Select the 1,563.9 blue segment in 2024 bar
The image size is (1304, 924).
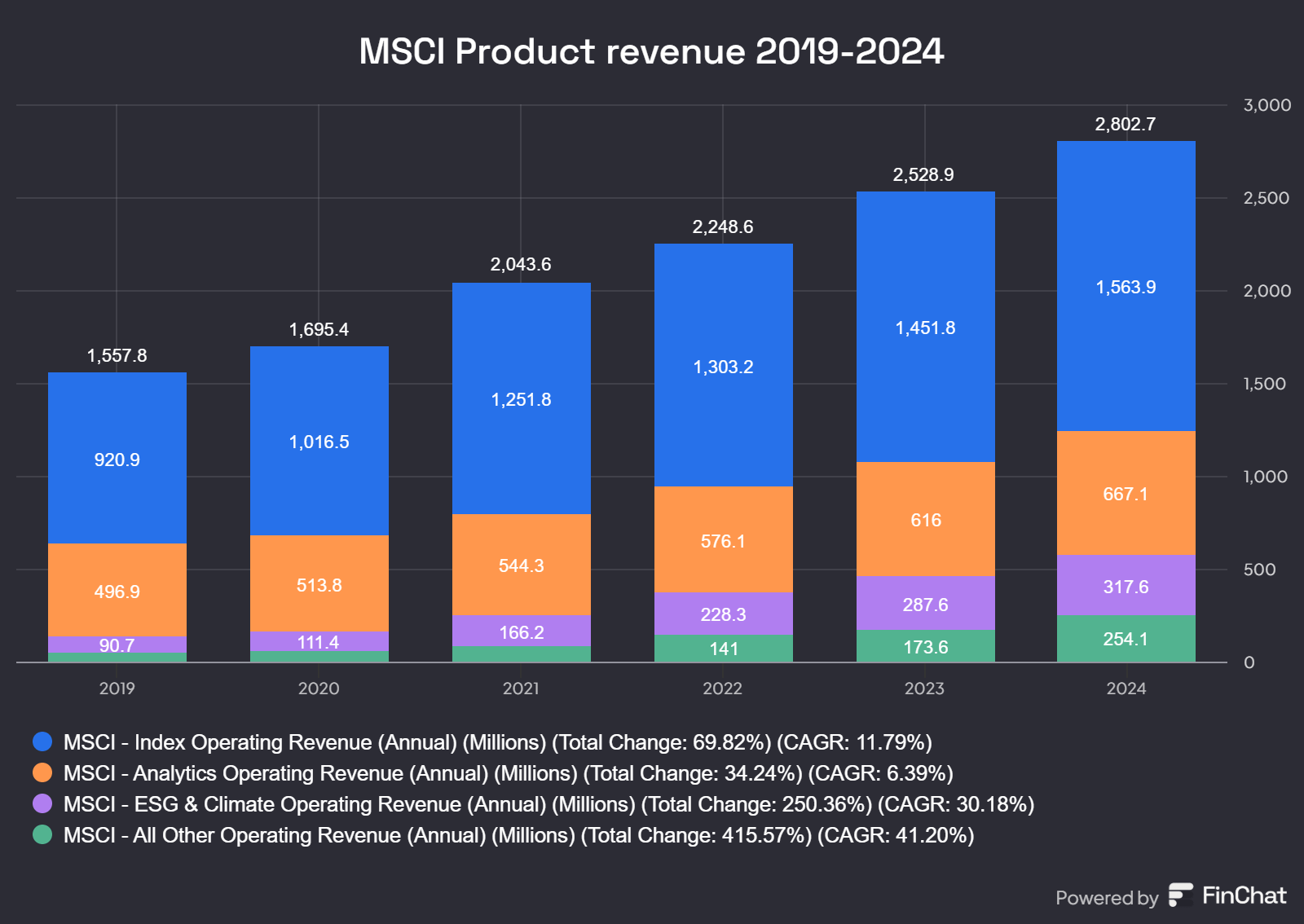click(x=1126, y=287)
